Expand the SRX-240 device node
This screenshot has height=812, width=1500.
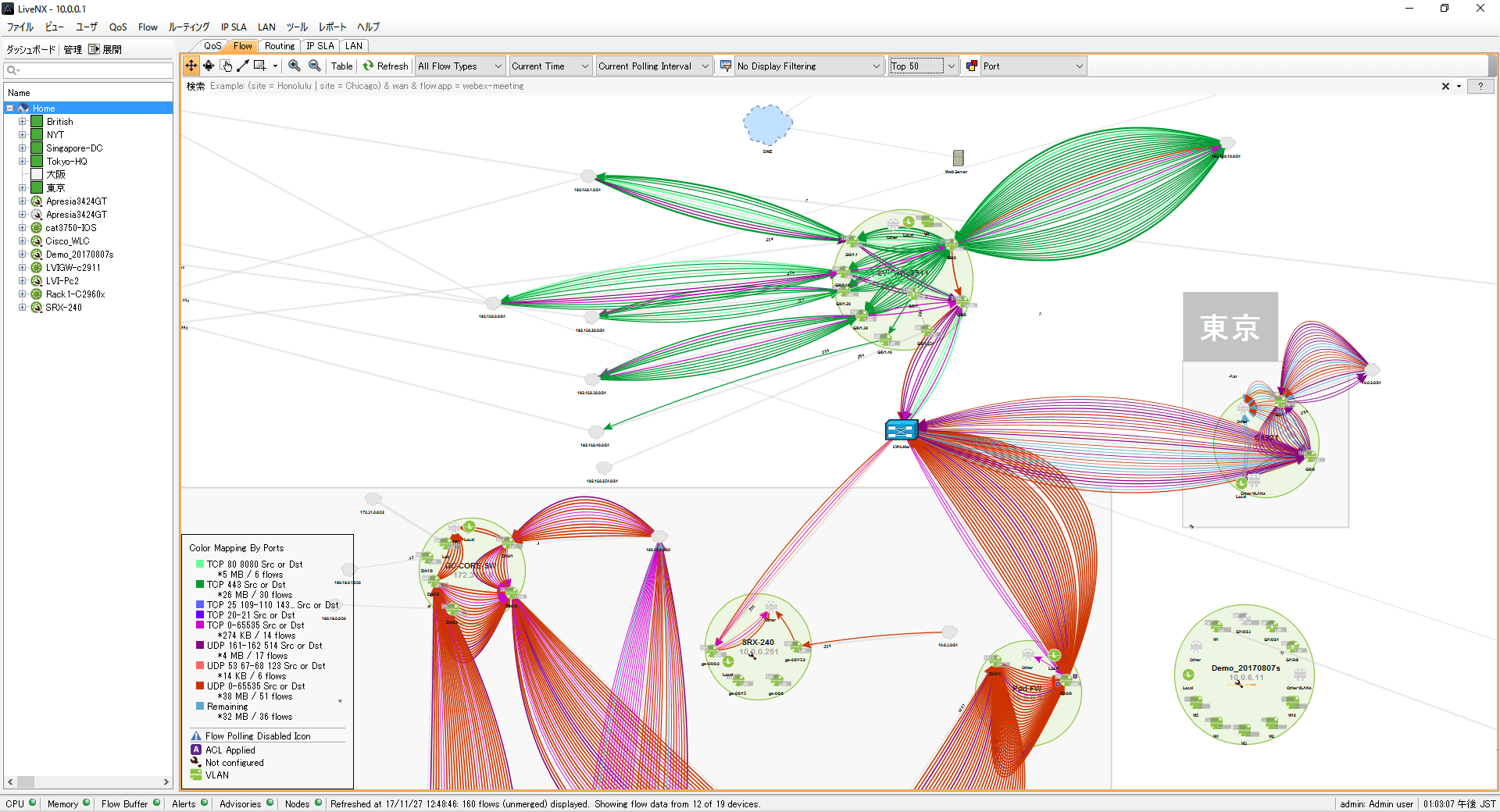tap(23, 308)
